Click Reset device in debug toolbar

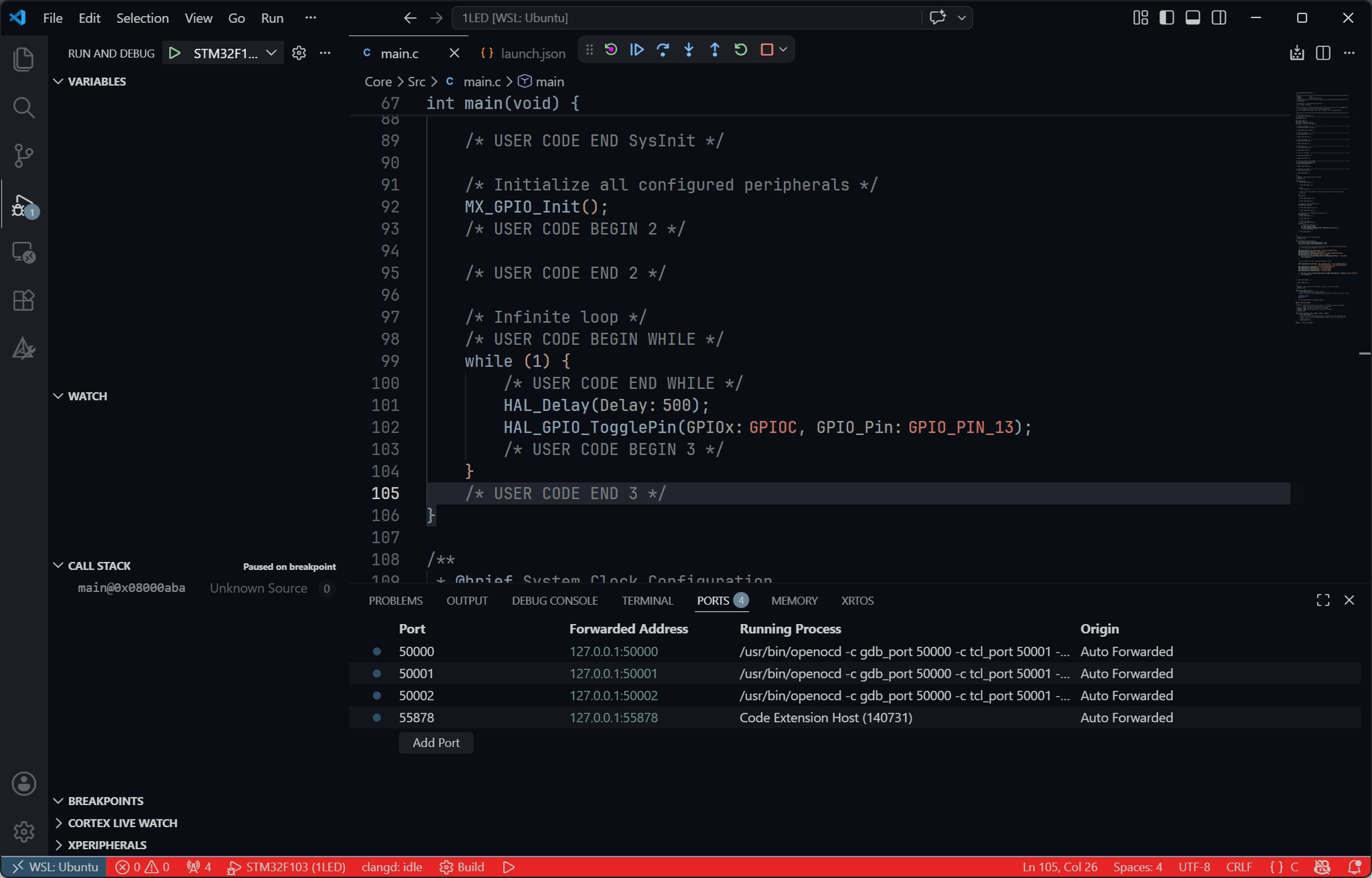(610, 50)
